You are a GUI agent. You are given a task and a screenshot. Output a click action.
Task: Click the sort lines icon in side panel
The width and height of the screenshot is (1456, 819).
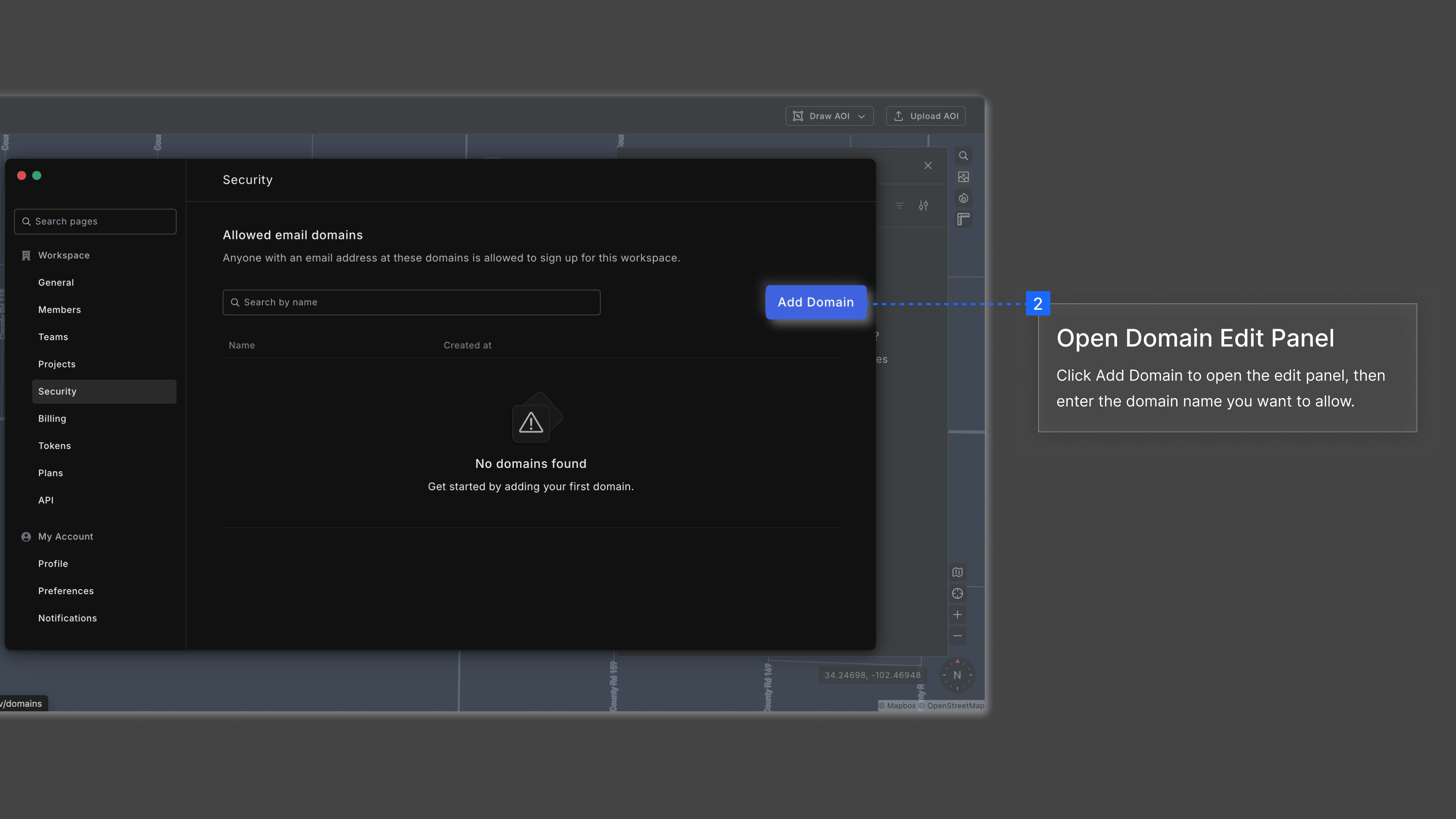899,206
